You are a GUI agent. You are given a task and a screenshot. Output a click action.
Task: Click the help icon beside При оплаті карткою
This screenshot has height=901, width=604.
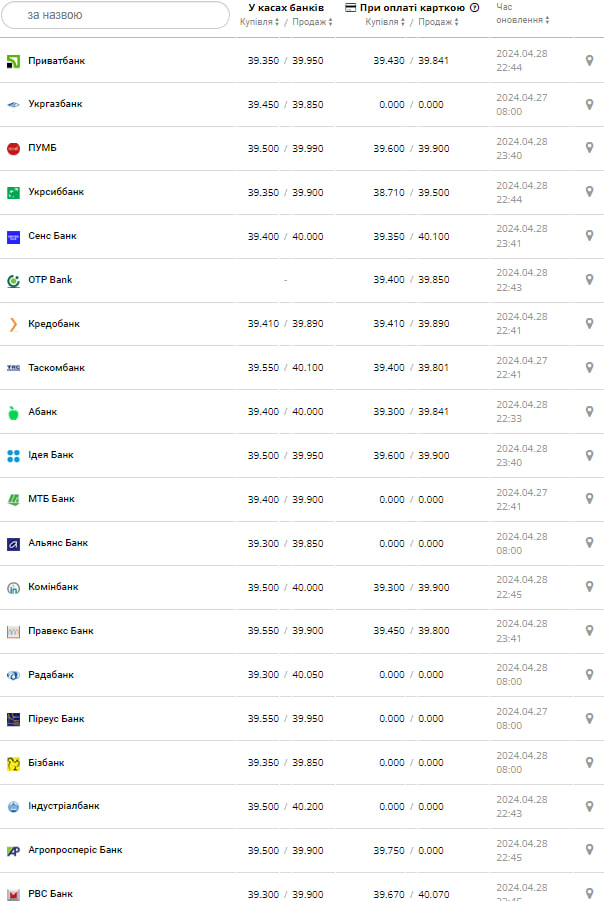coord(474,8)
